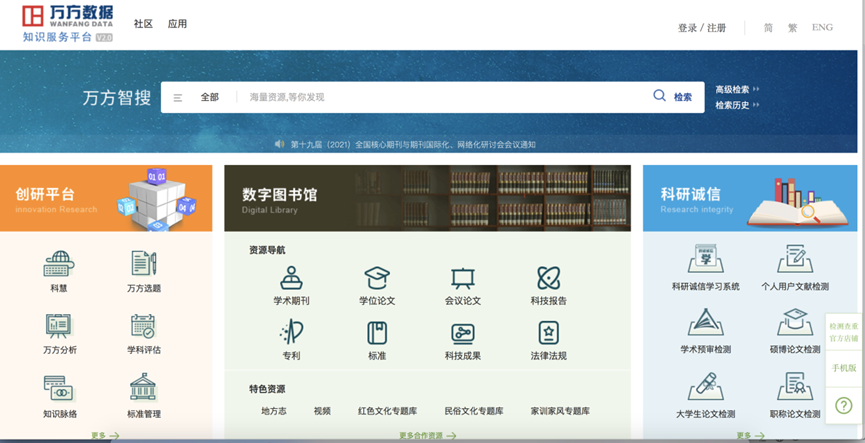The height and width of the screenshot is (443, 865).
Task: Expand the 全部 resource type dropdown
Action: pyautogui.click(x=210, y=97)
